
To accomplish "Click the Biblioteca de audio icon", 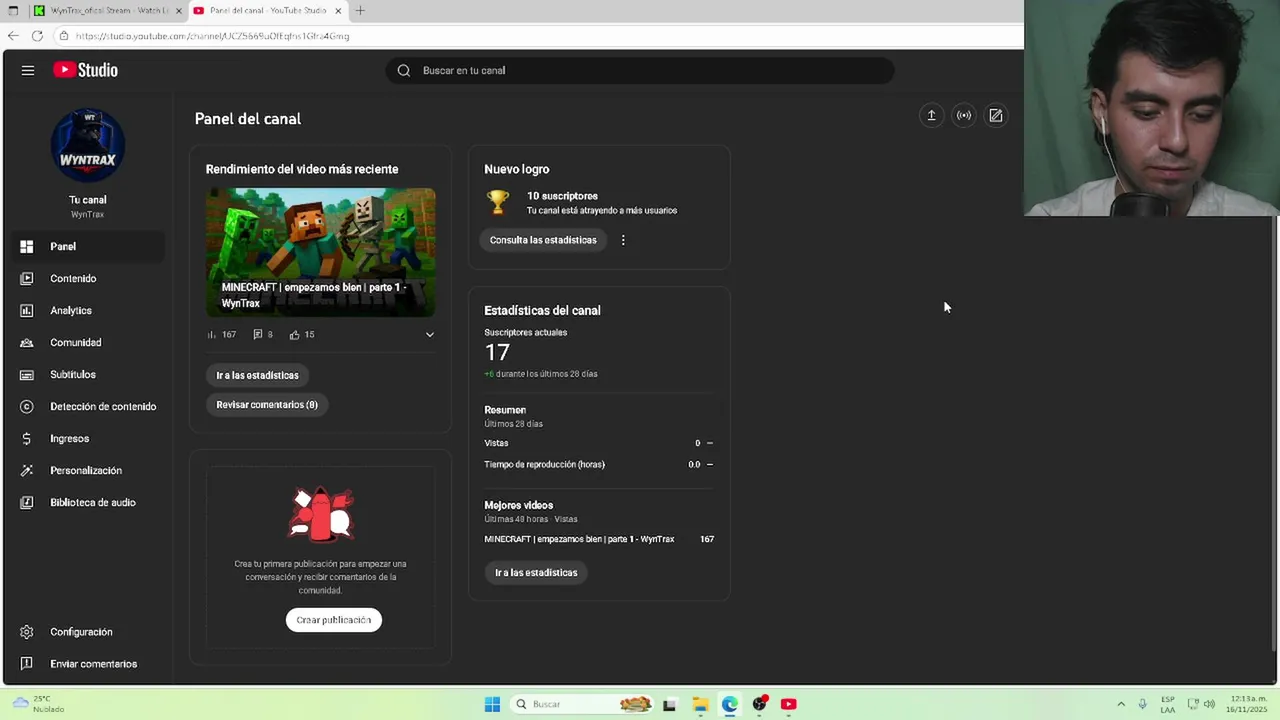I will [x=27, y=502].
